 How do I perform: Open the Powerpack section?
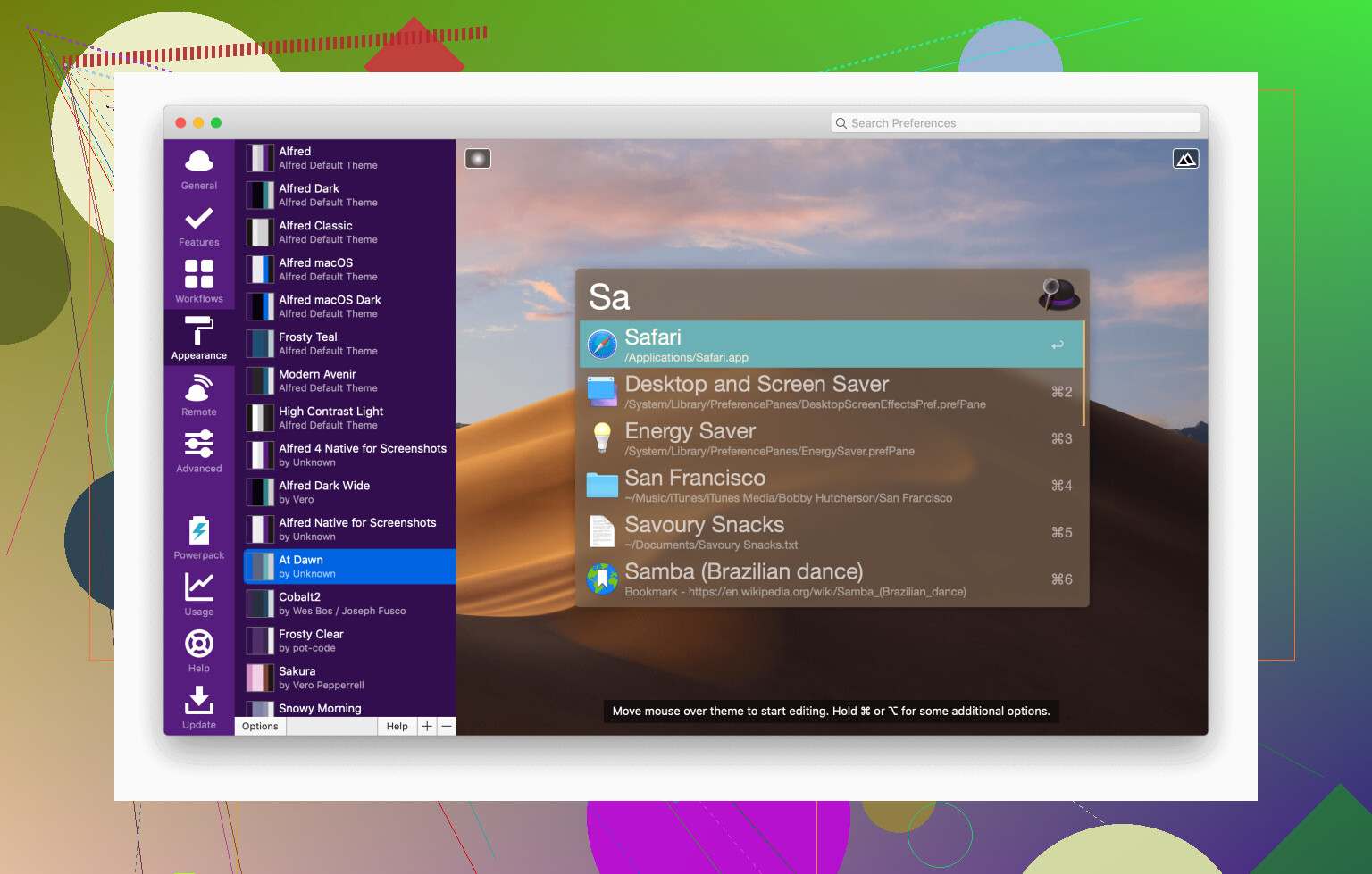(198, 538)
